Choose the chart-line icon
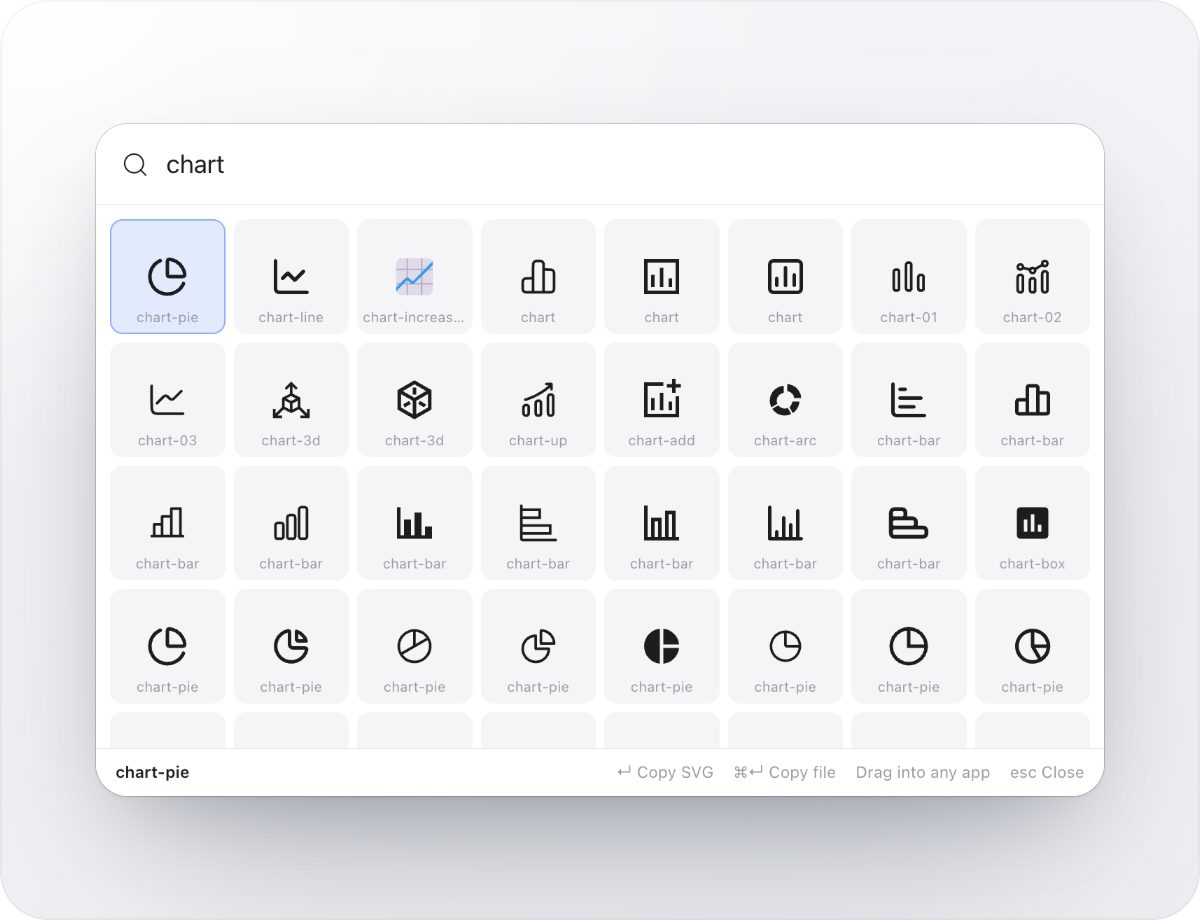Screen dimensions: 1200x920 pos(291,277)
